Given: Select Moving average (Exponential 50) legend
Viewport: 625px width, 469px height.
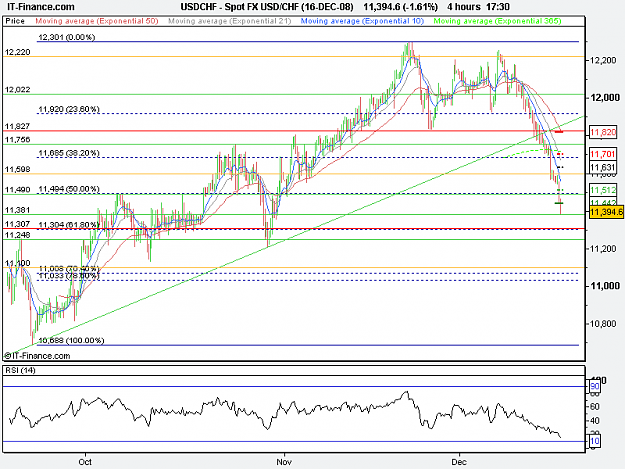Looking at the screenshot, I should (x=97, y=21).
